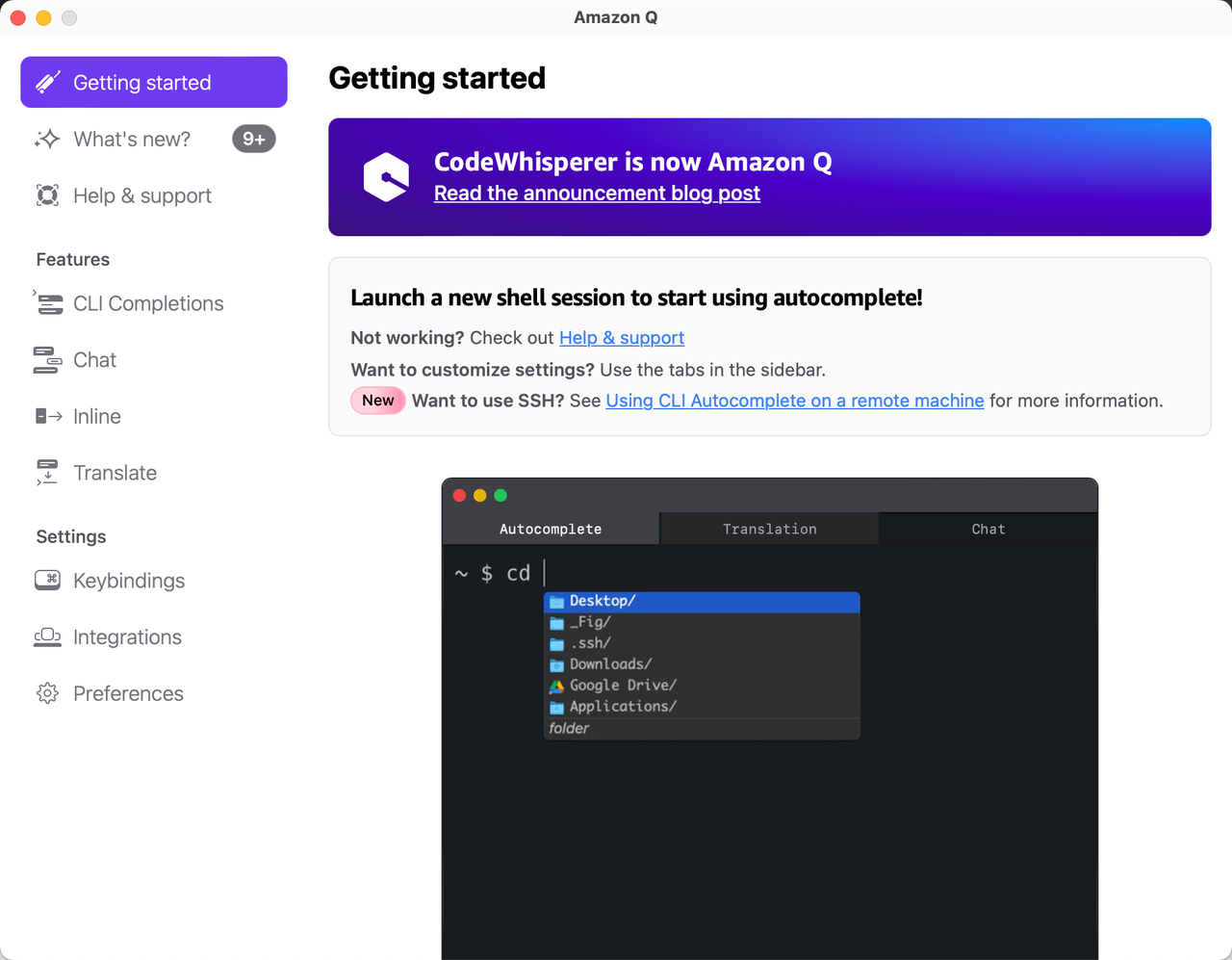This screenshot has height=960, width=1232.
Task: Select .ssh/ in the autocomplete list
Action: point(702,644)
